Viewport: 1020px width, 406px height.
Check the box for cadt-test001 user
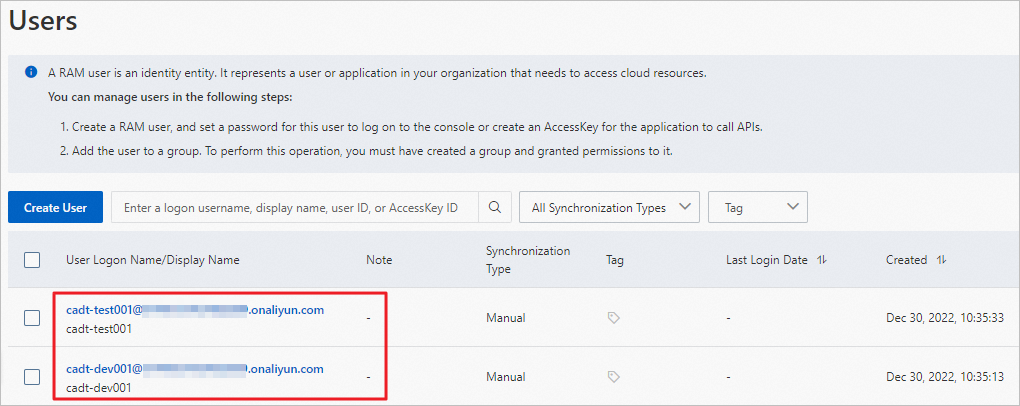point(32,318)
